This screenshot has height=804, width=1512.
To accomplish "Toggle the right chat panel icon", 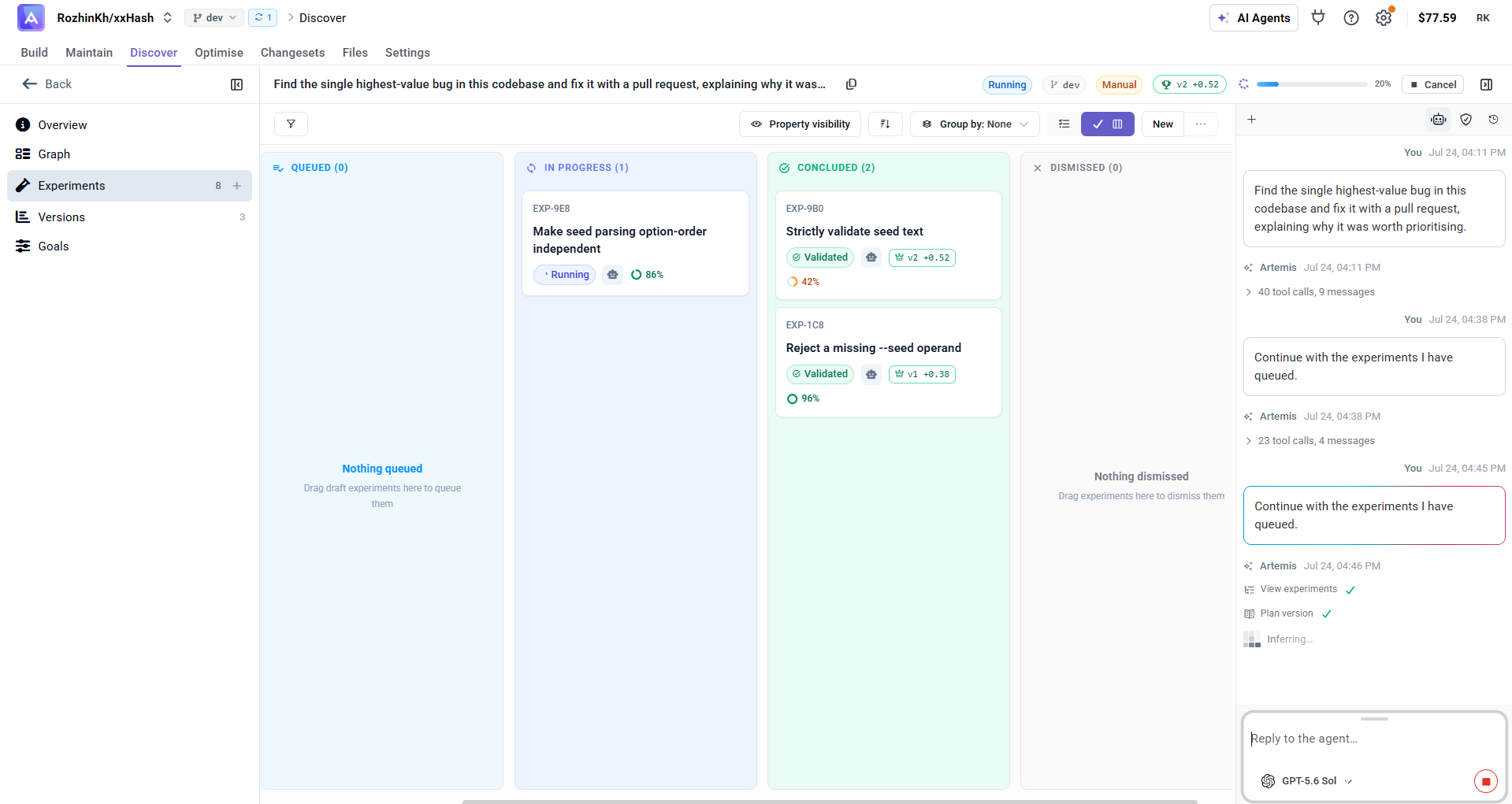I will click(x=1486, y=84).
